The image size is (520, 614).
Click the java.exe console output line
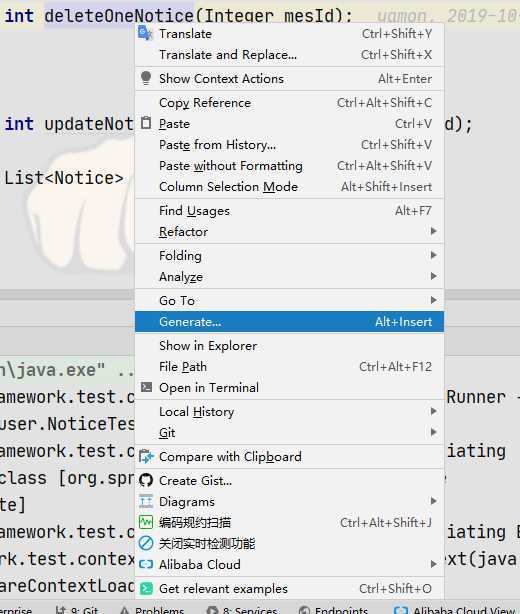[x=67, y=370]
